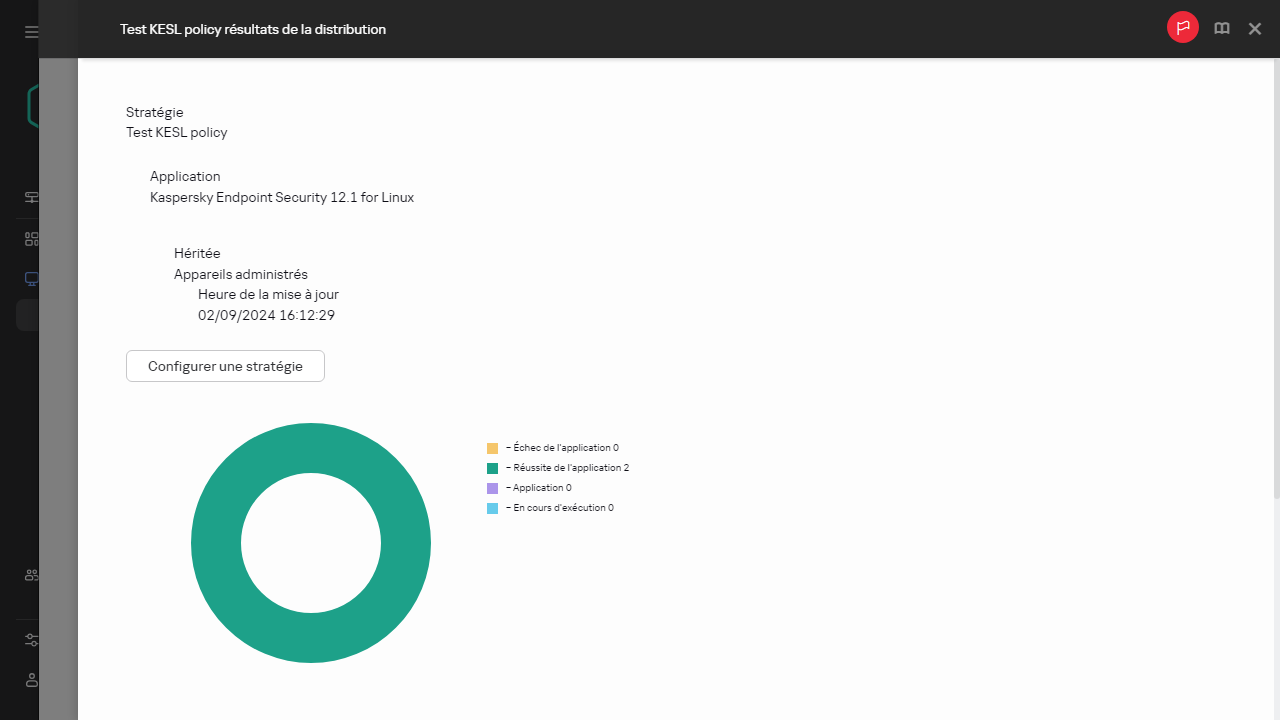The height and width of the screenshot is (720, 1280).
Task: Click the purple Application legend swatch
Action: pyautogui.click(x=492, y=488)
